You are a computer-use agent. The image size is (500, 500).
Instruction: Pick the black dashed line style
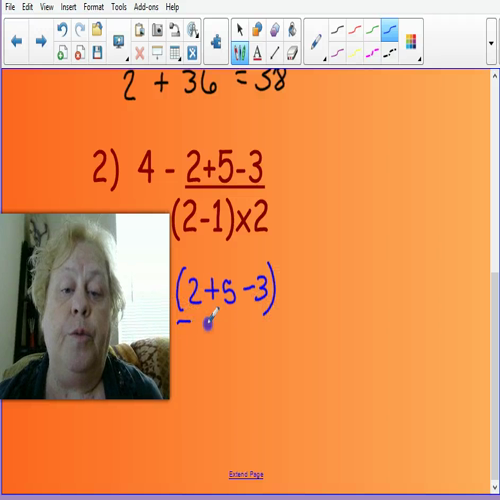(x=390, y=53)
